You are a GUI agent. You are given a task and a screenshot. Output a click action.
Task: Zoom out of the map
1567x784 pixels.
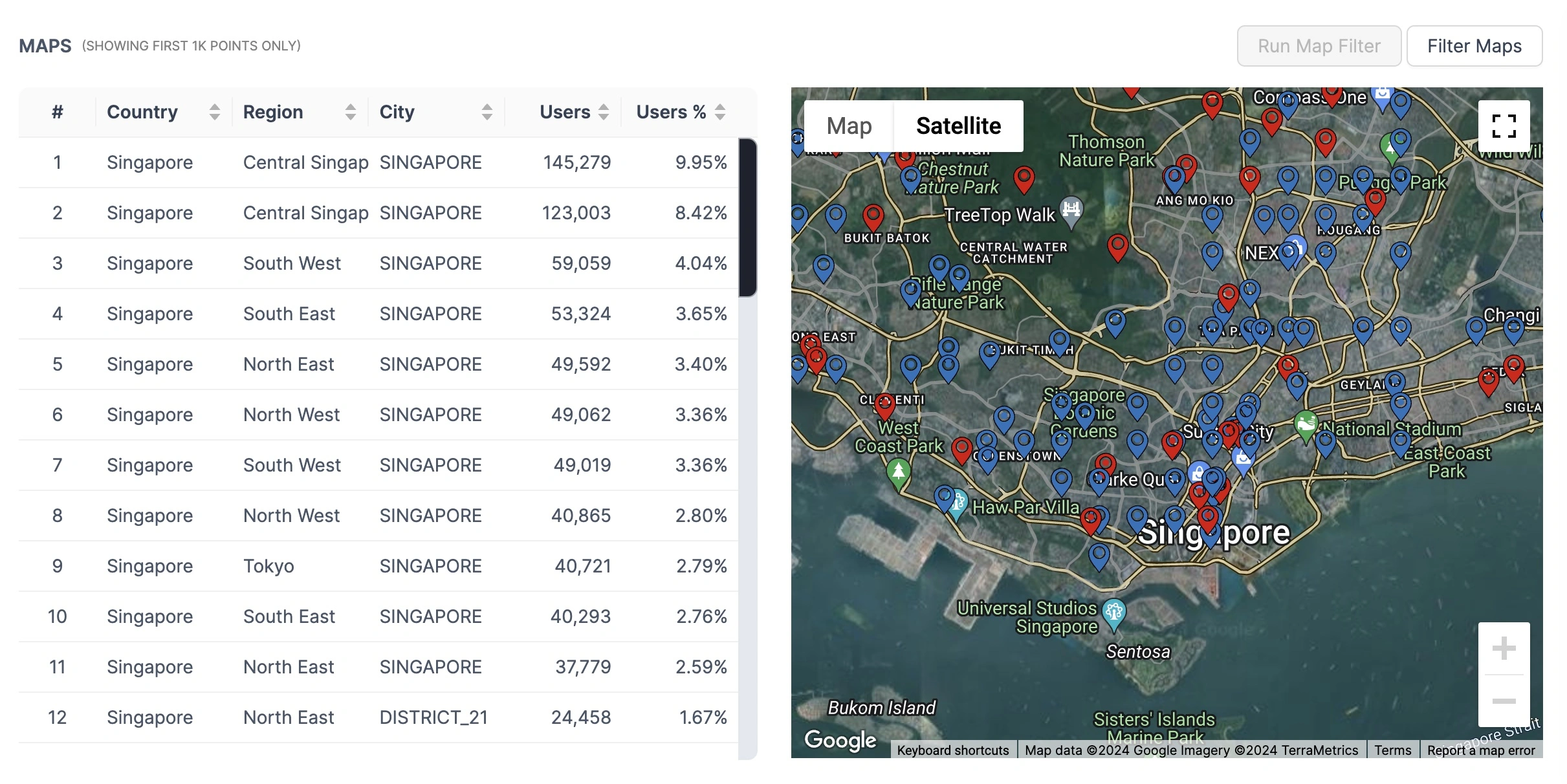click(1504, 701)
